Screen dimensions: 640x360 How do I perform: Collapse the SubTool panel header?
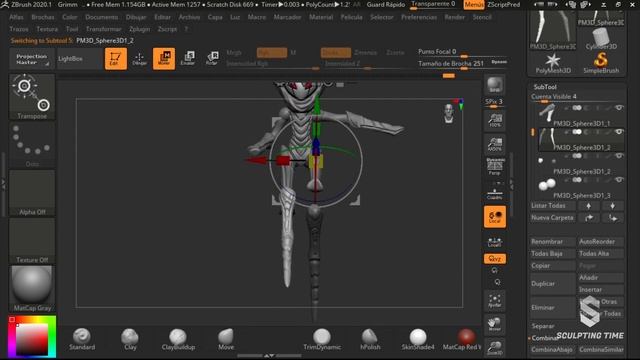(x=545, y=87)
